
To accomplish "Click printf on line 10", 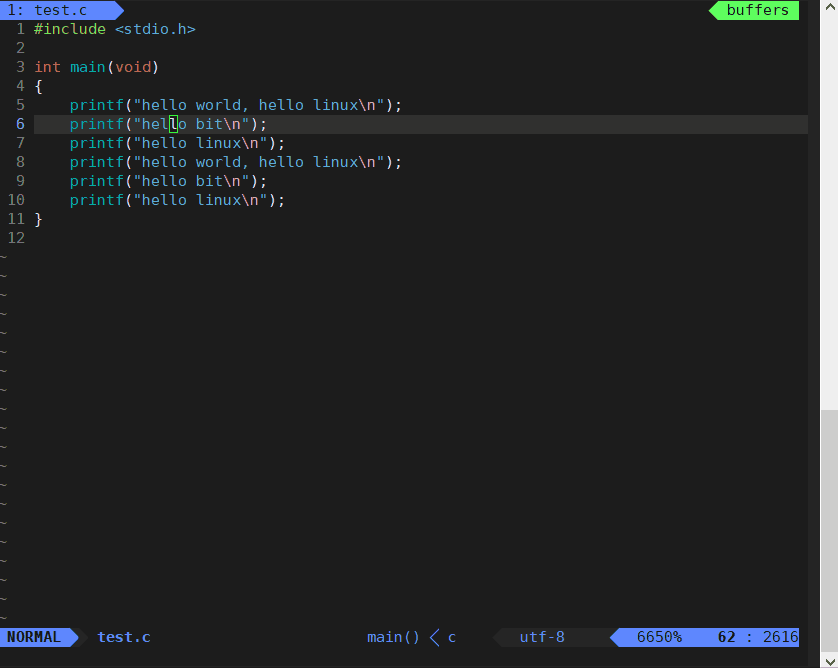I will (97, 200).
